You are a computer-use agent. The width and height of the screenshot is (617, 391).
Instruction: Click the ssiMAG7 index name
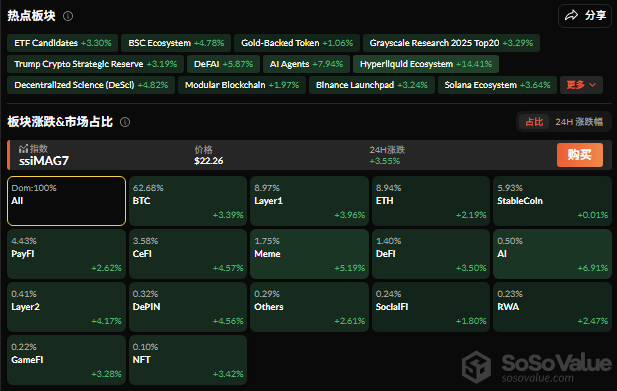(44, 161)
